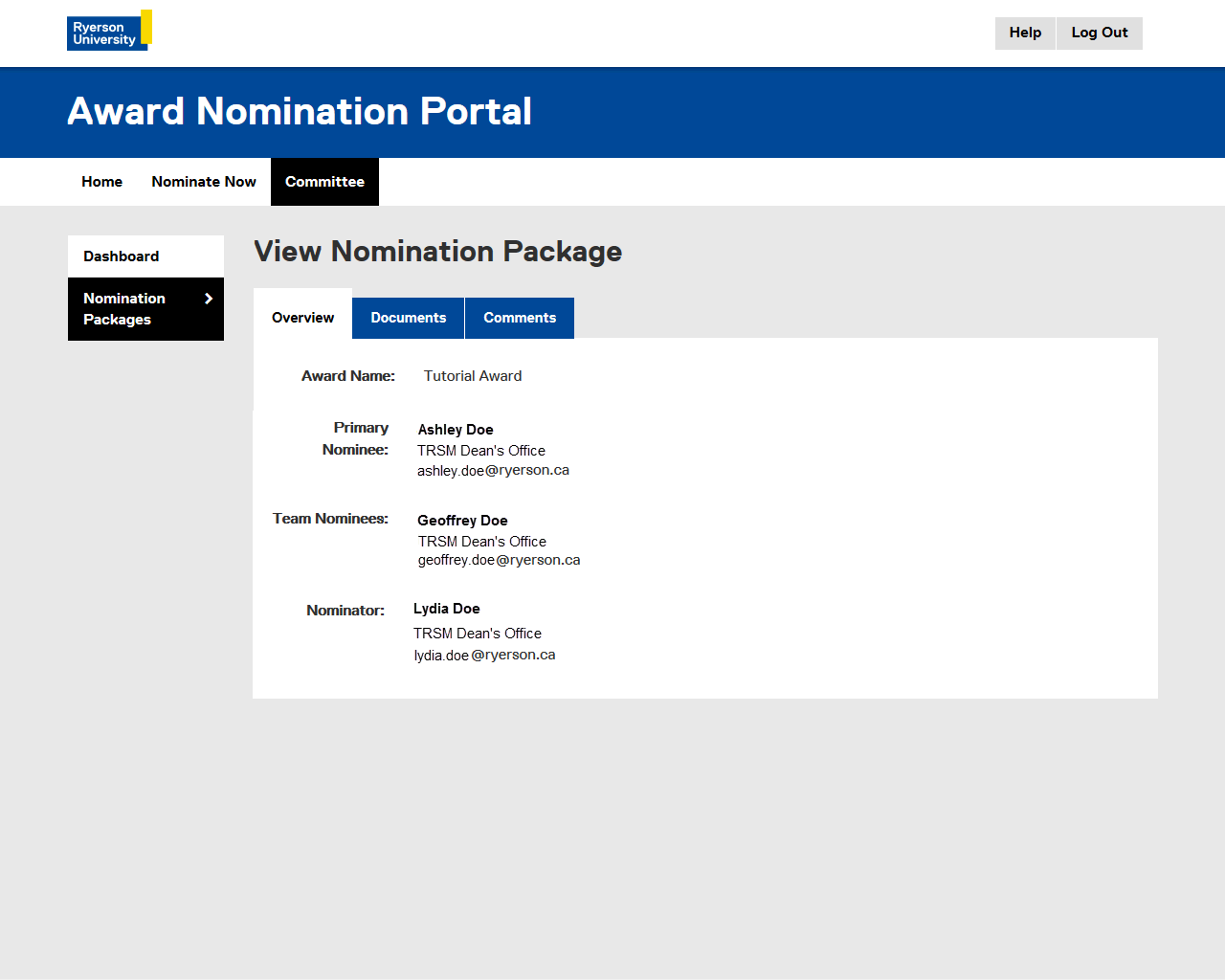Click the Award Nomination Portal title

point(299,112)
